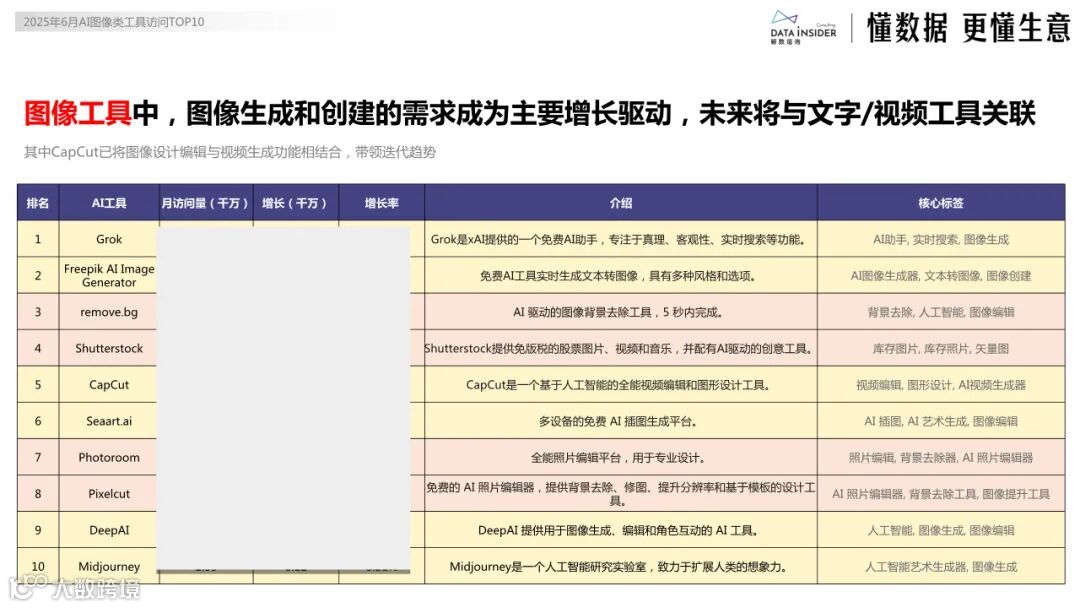
Task: Click the red '图像工具' headline text
Action: (77, 114)
